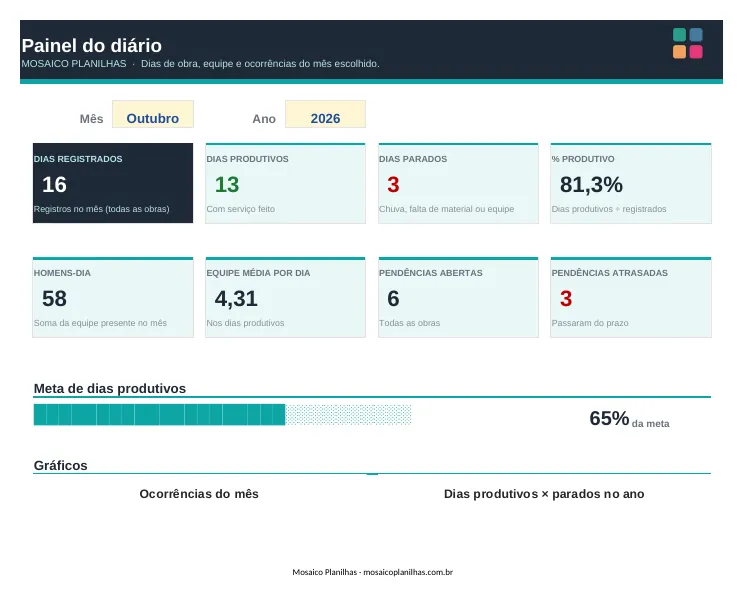Click the % Produtivo value 81,3%
The image size is (743, 597).
point(591,185)
